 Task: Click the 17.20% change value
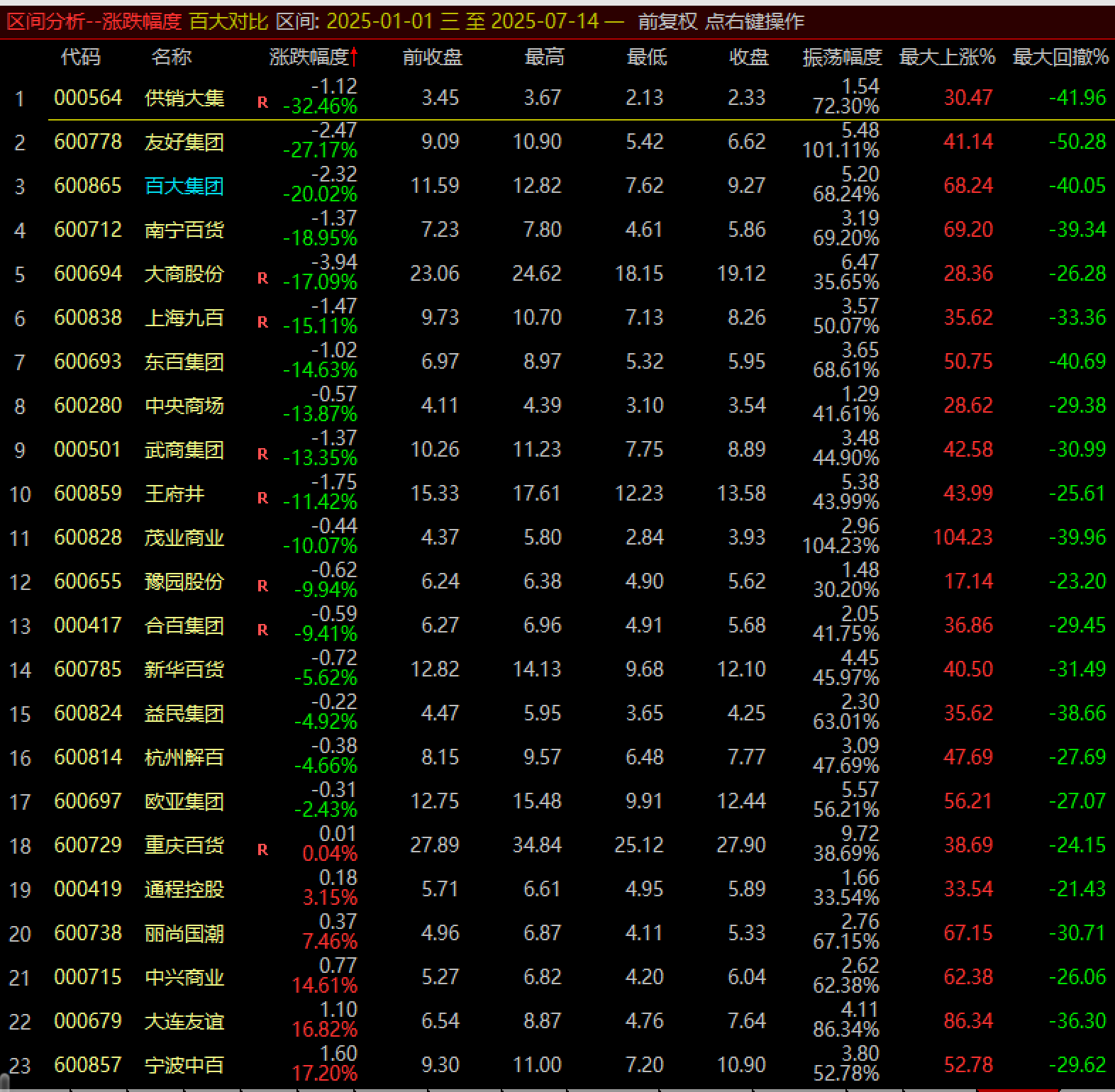[x=325, y=1074]
